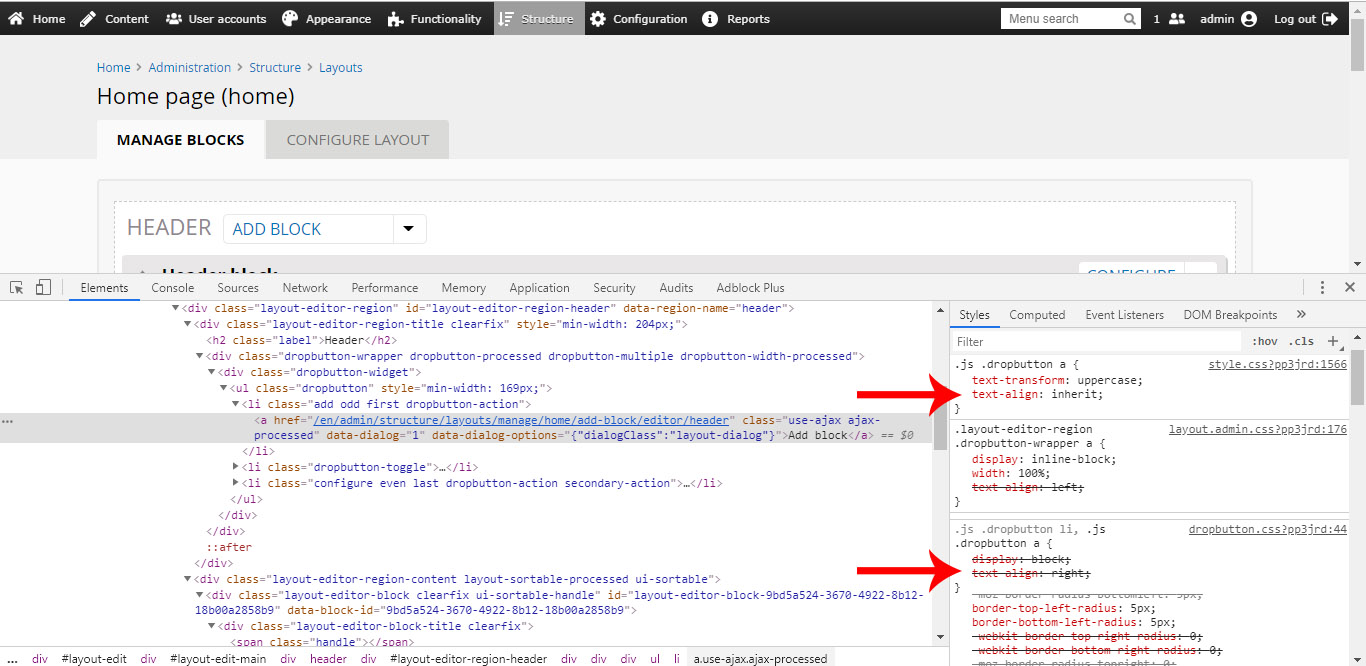Expand the dropbutton-toggle li element

point(236,467)
